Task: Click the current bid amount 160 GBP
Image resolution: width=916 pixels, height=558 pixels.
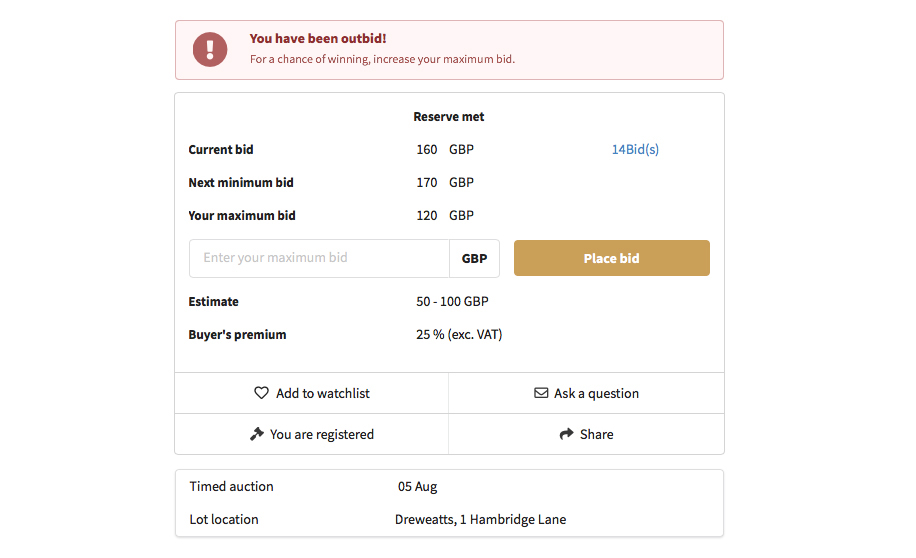Action: (445, 150)
